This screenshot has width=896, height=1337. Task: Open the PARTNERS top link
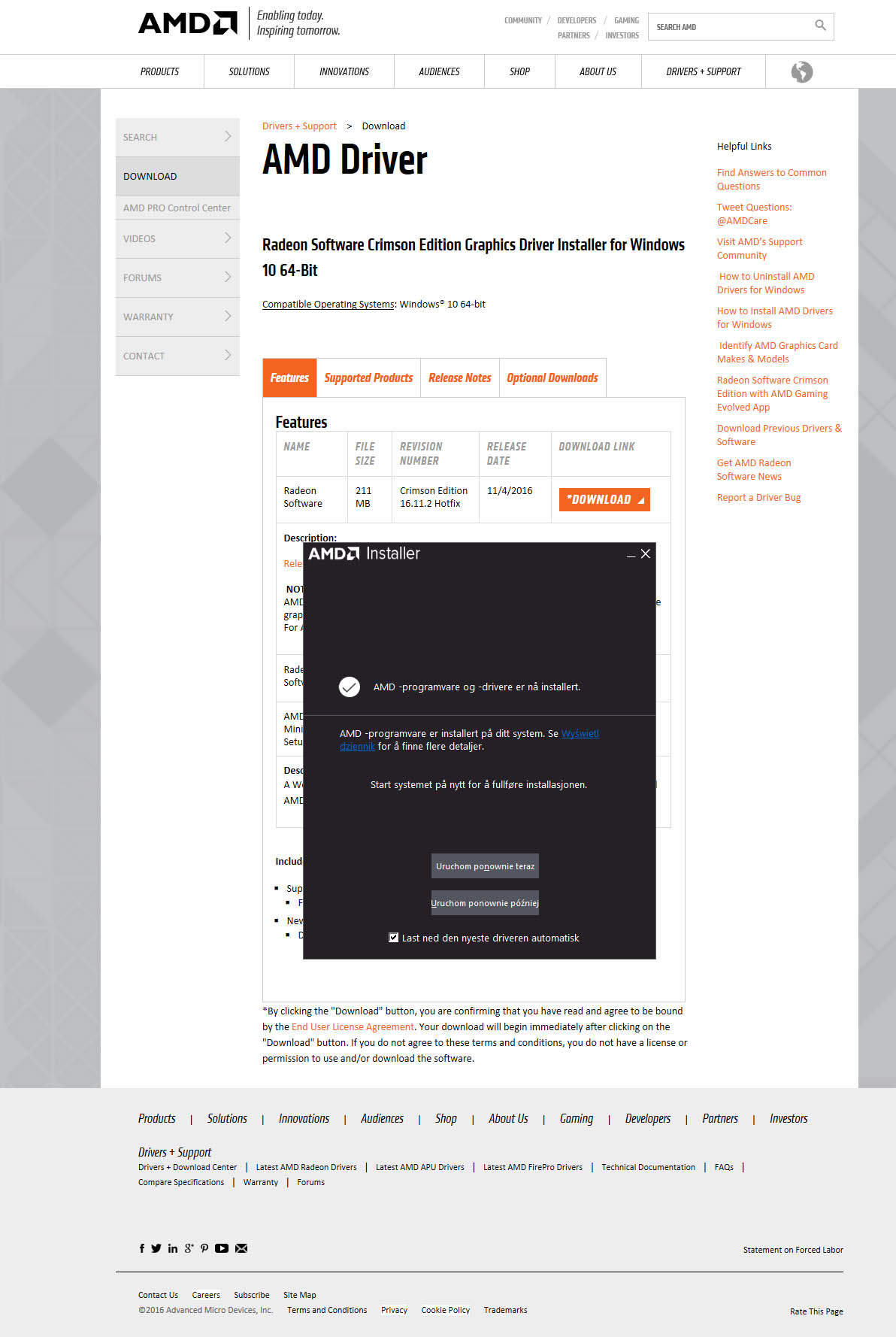[x=574, y=35]
